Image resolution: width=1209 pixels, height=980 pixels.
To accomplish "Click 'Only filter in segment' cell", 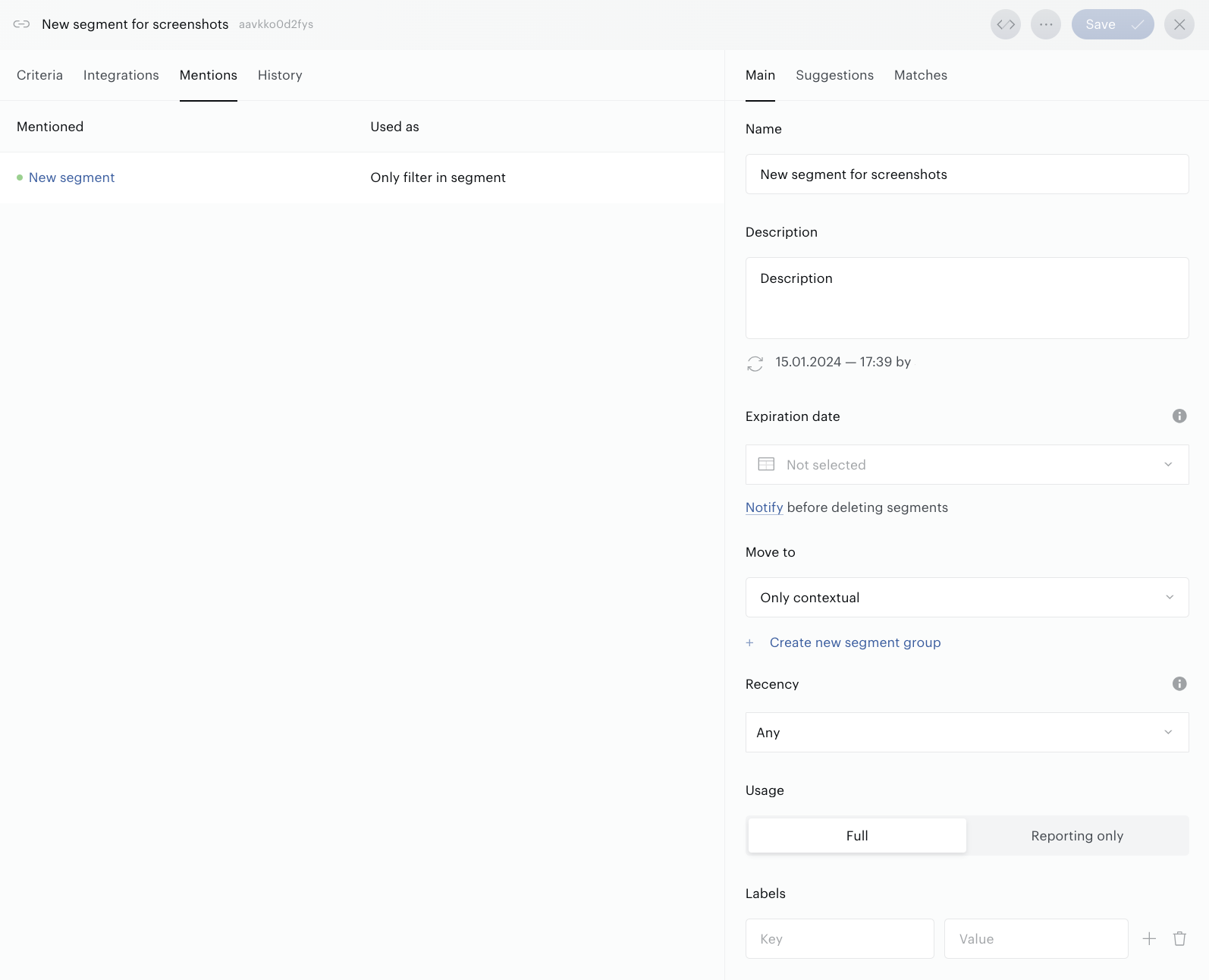I will tap(438, 177).
